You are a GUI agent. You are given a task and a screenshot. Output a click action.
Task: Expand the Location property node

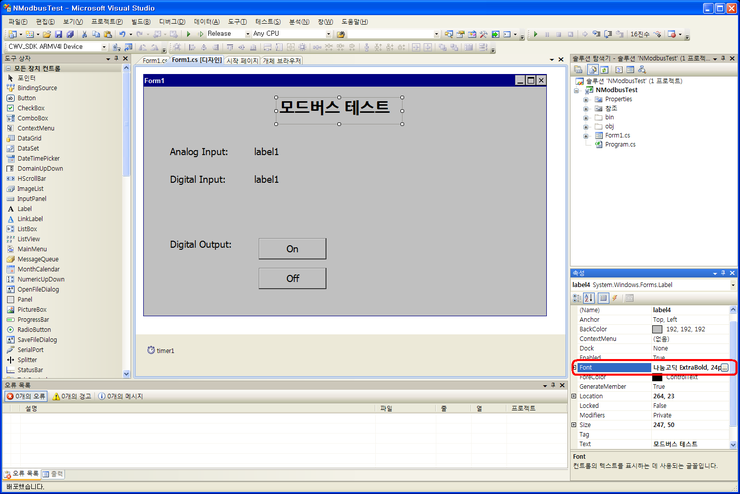(x=574, y=397)
